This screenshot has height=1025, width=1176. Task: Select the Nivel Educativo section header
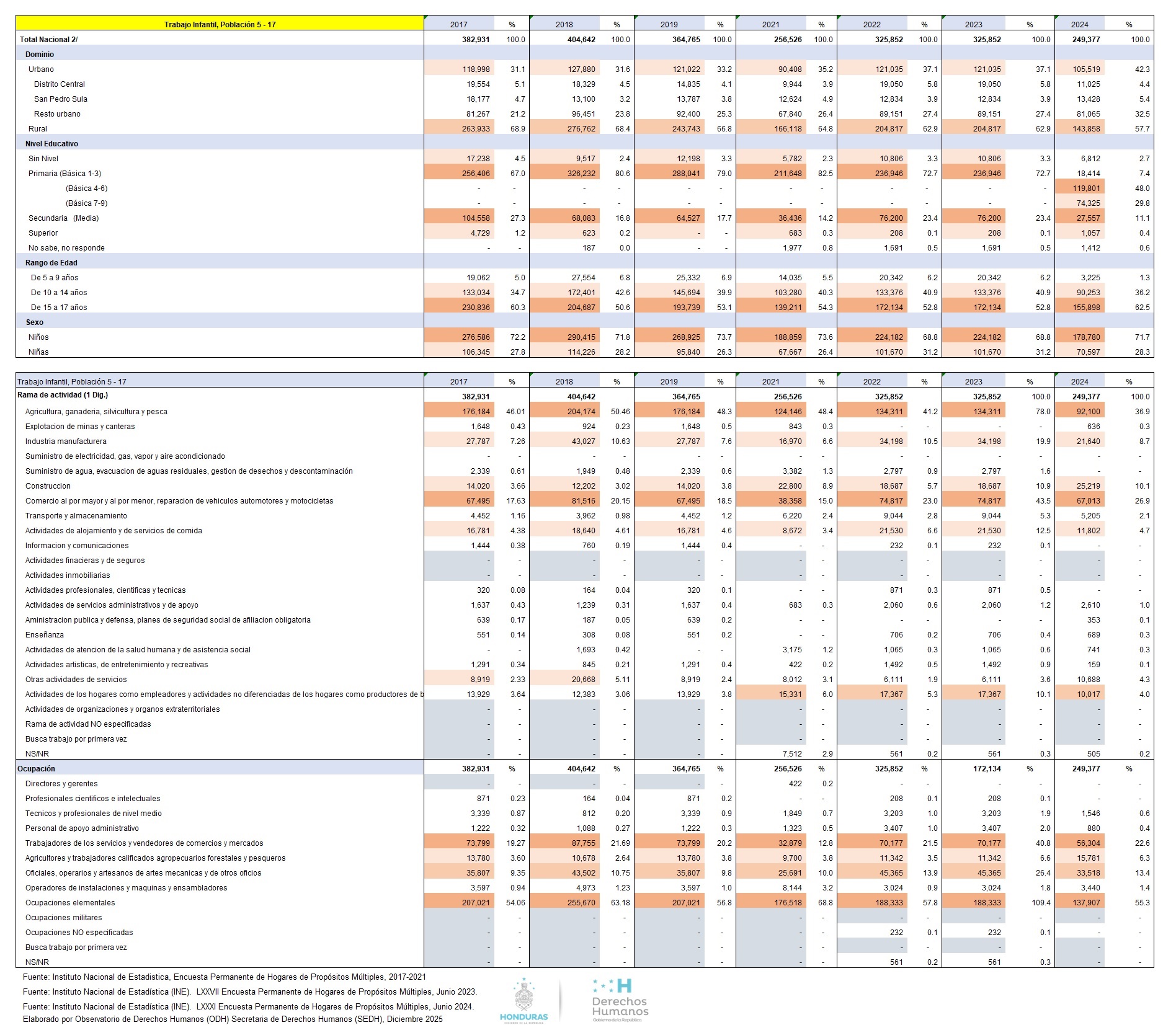point(51,144)
